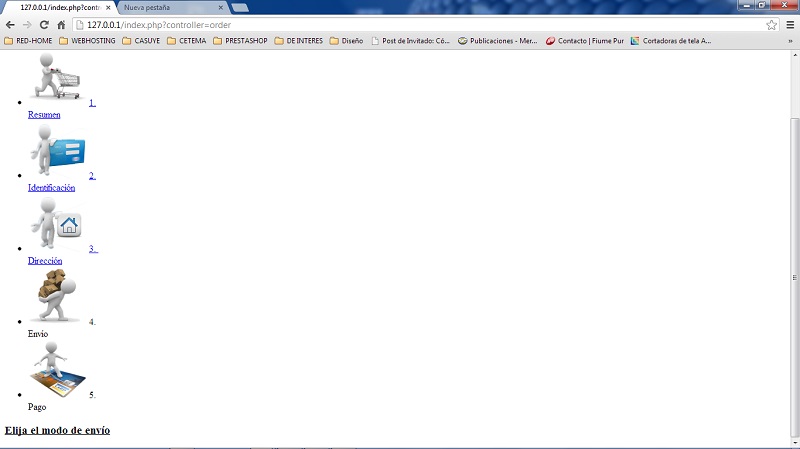The height and width of the screenshot is (449, 800).
Task: Open a new tab with the new-tab button
Action: [x=239, y=8]
